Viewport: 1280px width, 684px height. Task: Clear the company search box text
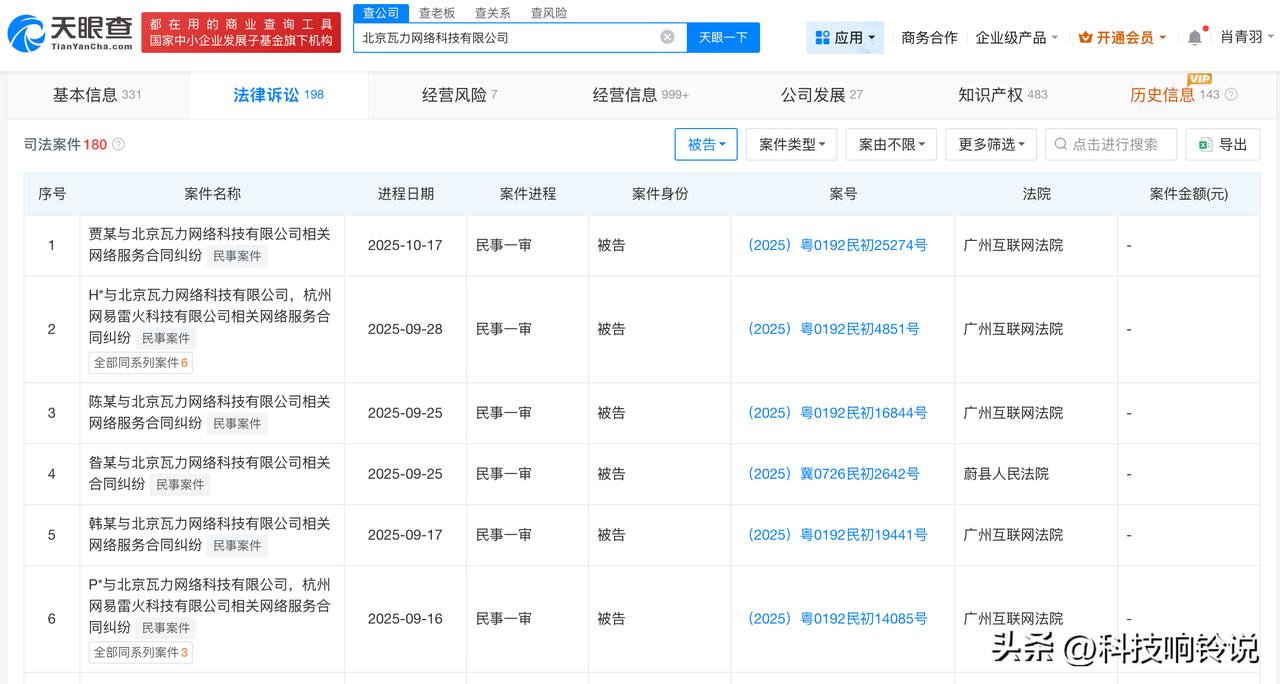(667, 37)
